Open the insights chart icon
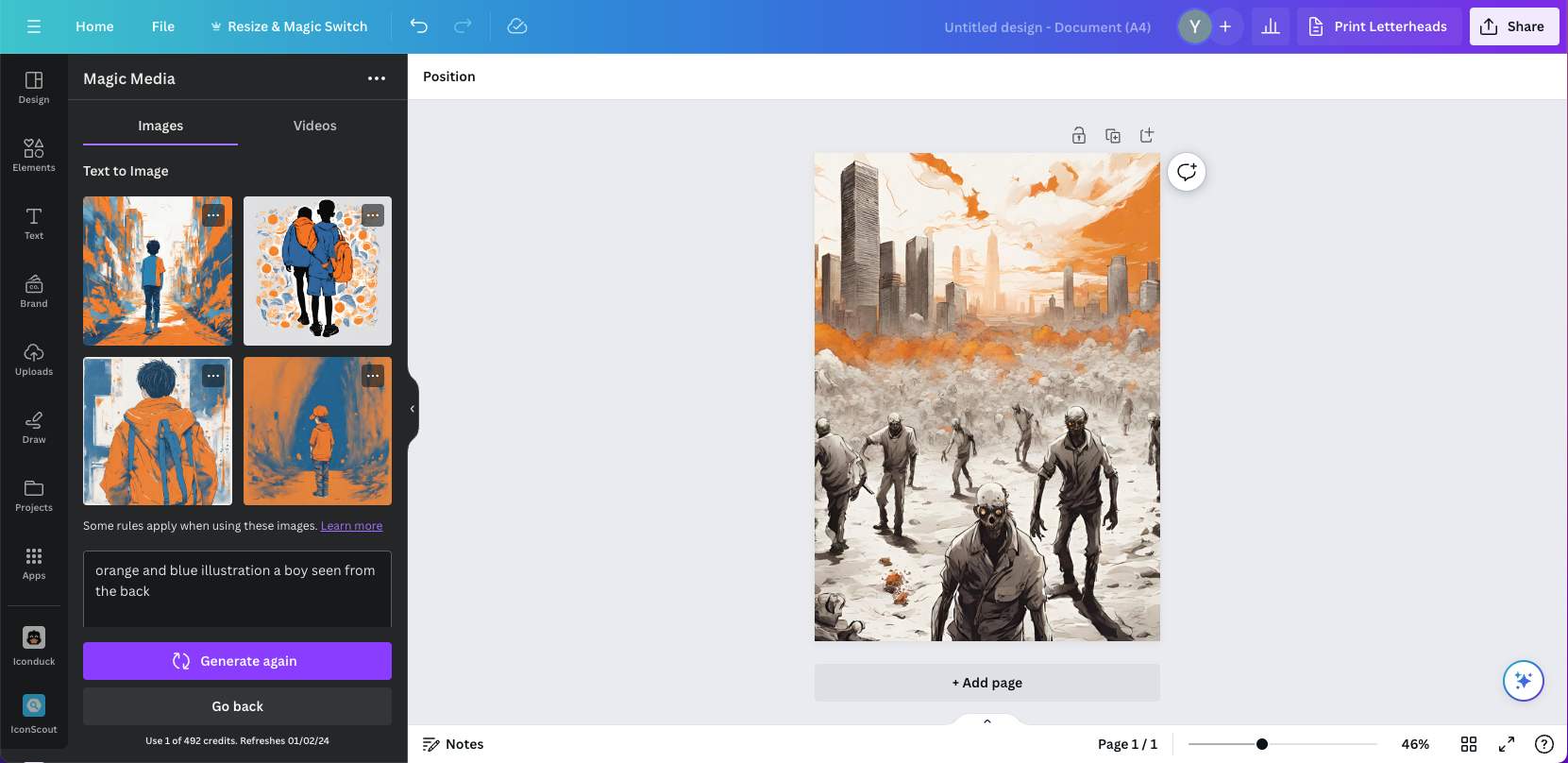The width and height of the screenshot is (1568, 763). pyautogui.click(x=1271, y=26)
